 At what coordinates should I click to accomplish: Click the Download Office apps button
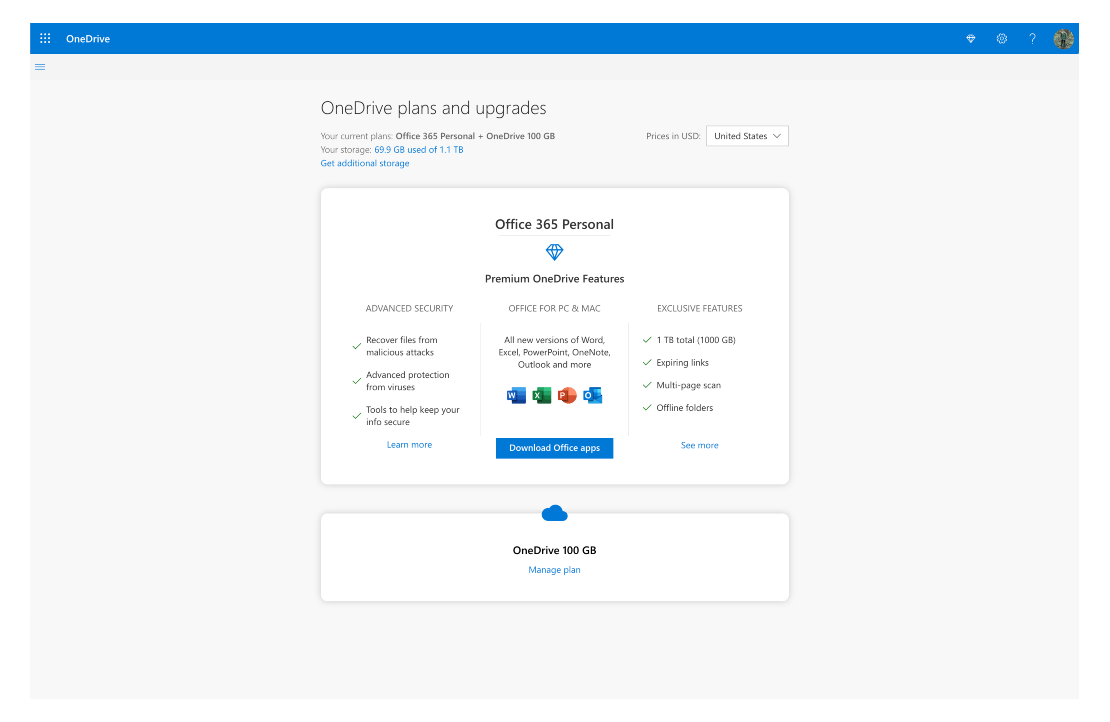tap(554, 448)
